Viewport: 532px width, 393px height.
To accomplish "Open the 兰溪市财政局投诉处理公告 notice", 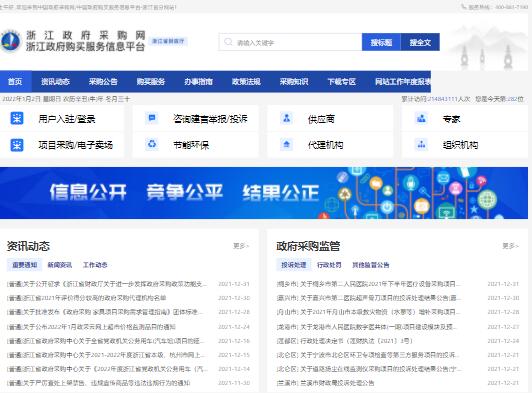I will [x=325, y=383].
